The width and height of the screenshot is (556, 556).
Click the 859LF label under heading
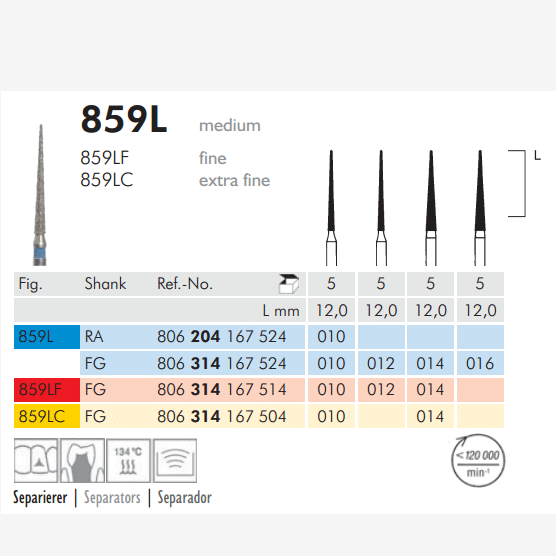click(105, 158)
